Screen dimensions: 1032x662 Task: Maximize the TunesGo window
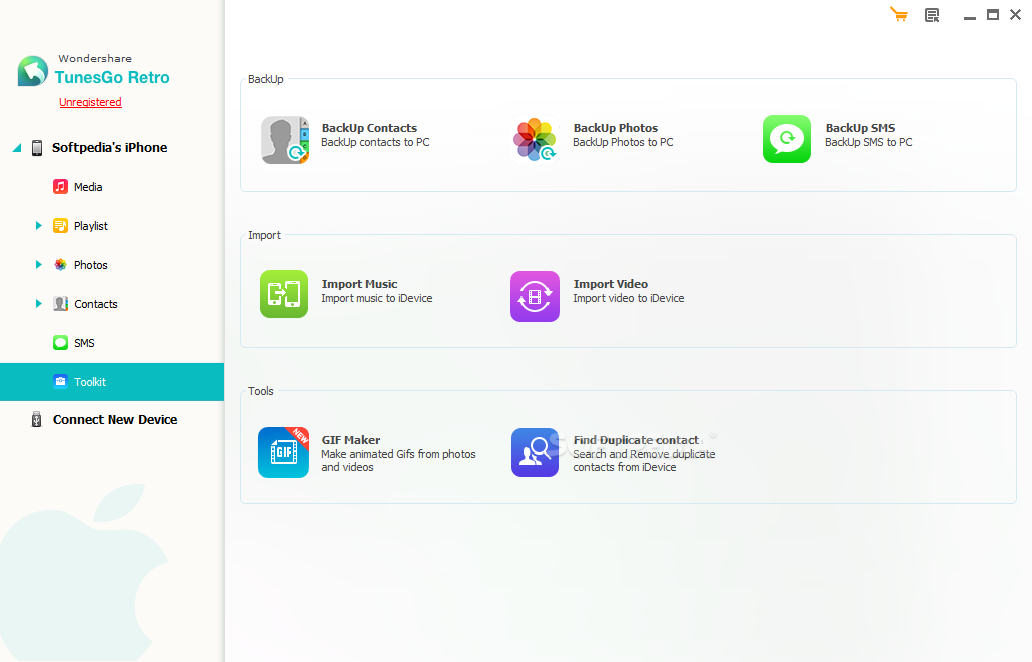[x=993, y=14]
